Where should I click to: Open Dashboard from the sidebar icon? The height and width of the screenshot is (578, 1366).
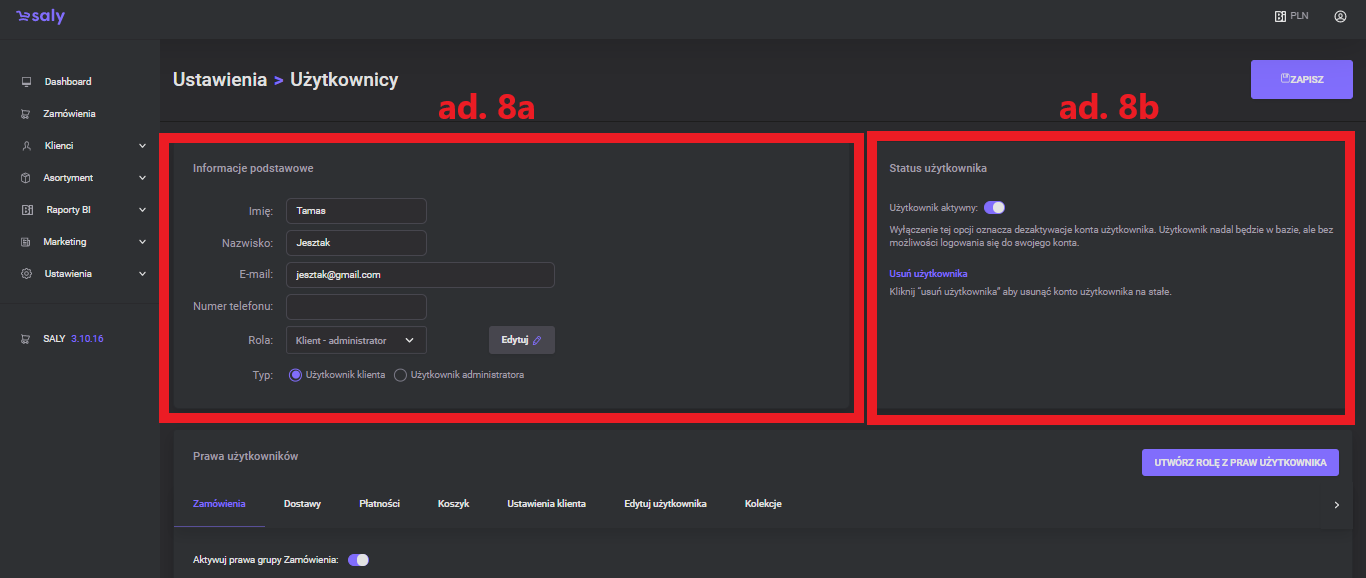(x=26, y=82)
